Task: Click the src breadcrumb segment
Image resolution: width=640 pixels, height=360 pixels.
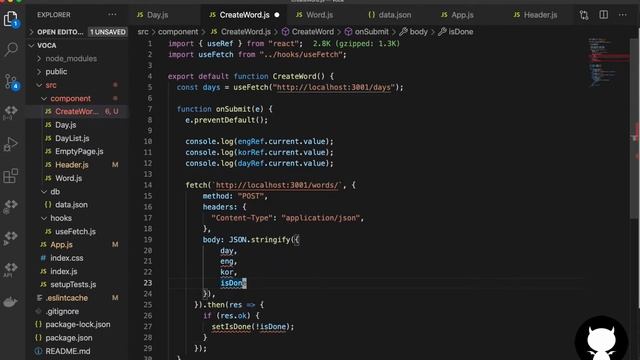Action: 143,32
